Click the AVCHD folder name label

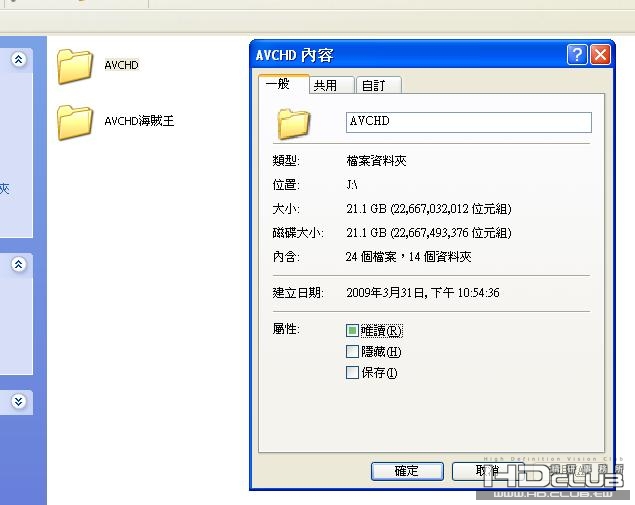(121, 65)
